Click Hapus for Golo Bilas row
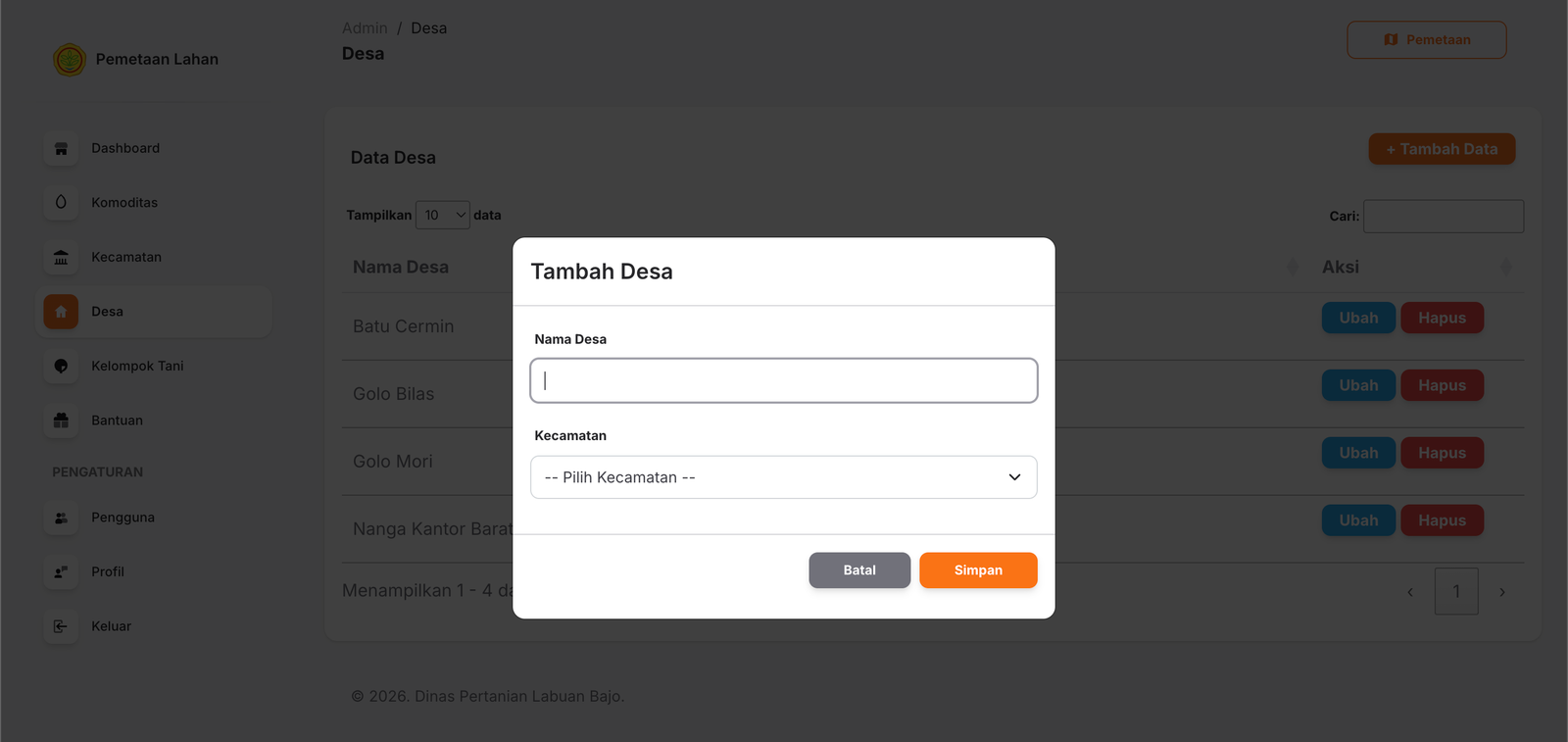Image resolution: width=1568 pixels, height=742 pixels. (x=1442, y=385)
